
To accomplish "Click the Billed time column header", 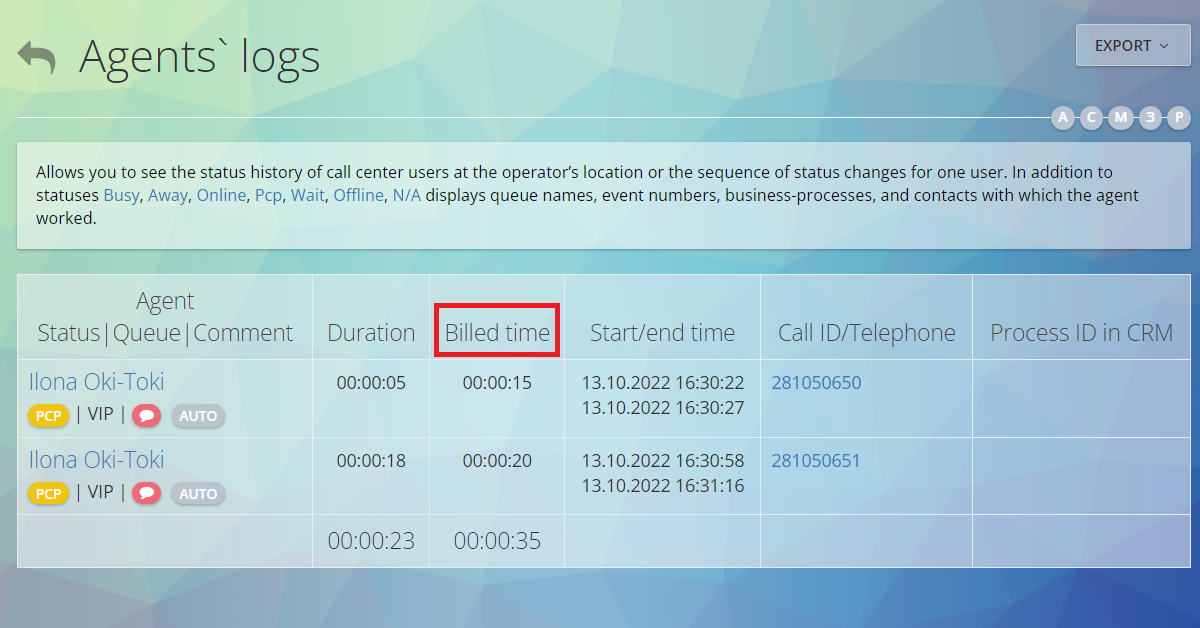I will click(497, 333).
